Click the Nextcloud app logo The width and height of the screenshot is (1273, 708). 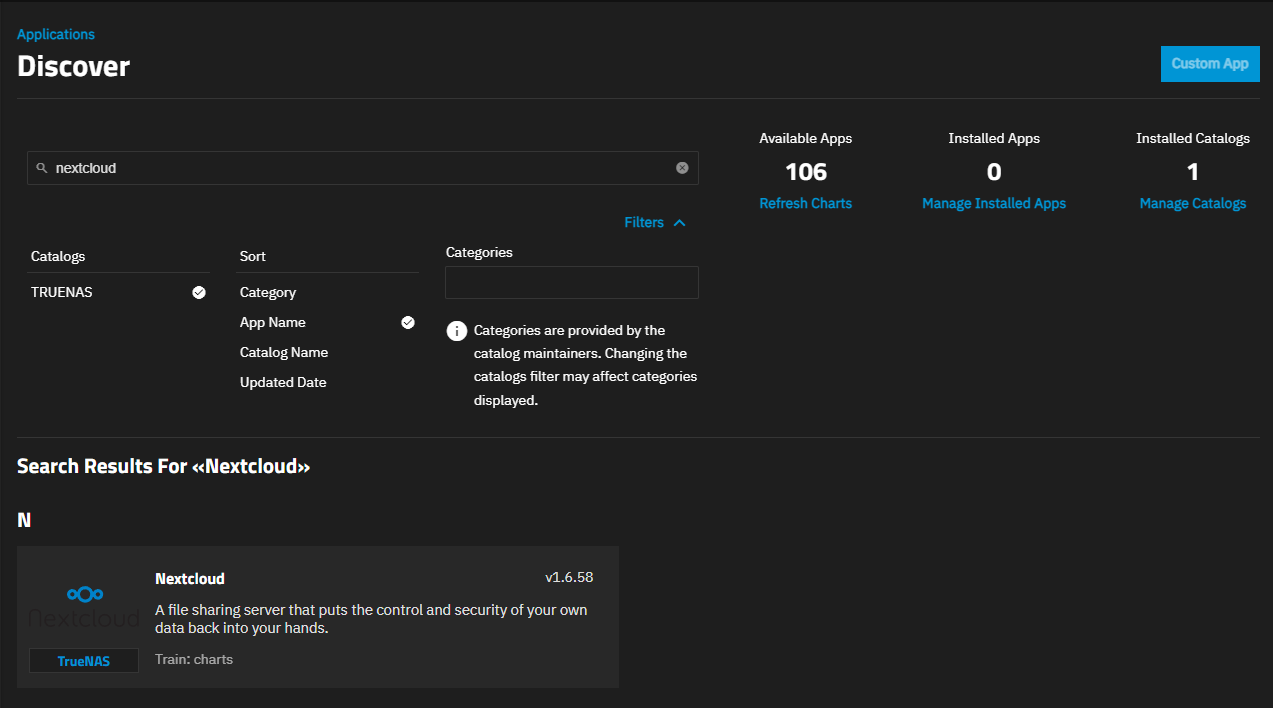point(84,606)
